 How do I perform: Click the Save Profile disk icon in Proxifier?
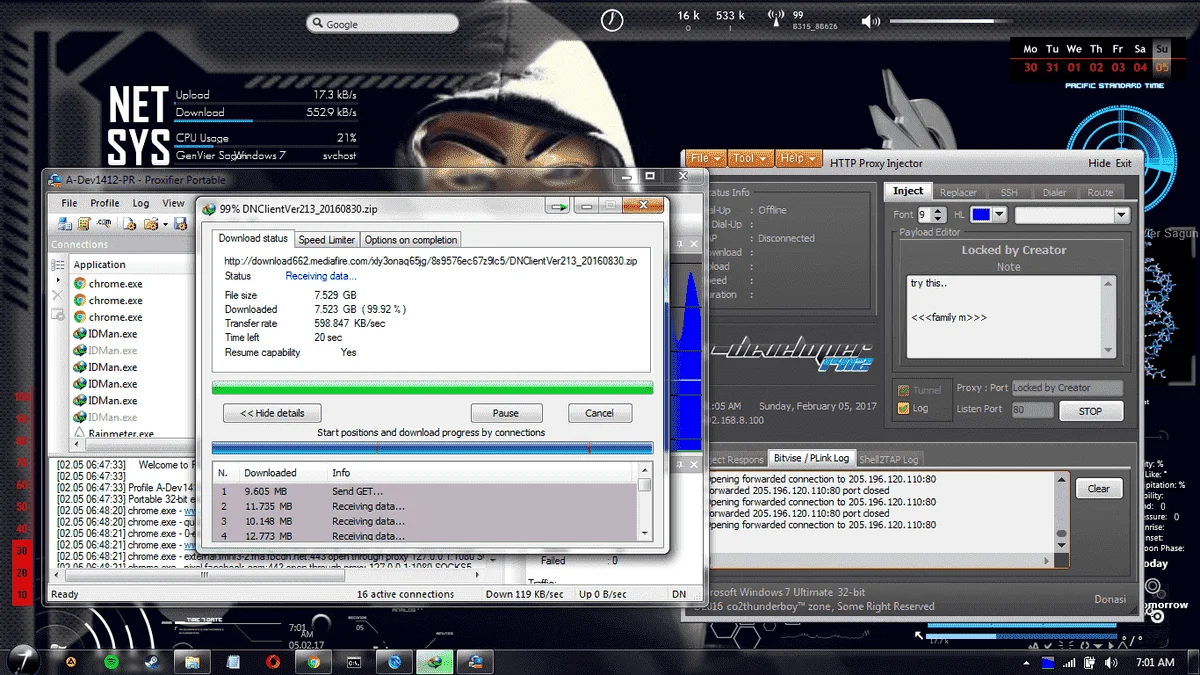[x=180, y=224]
